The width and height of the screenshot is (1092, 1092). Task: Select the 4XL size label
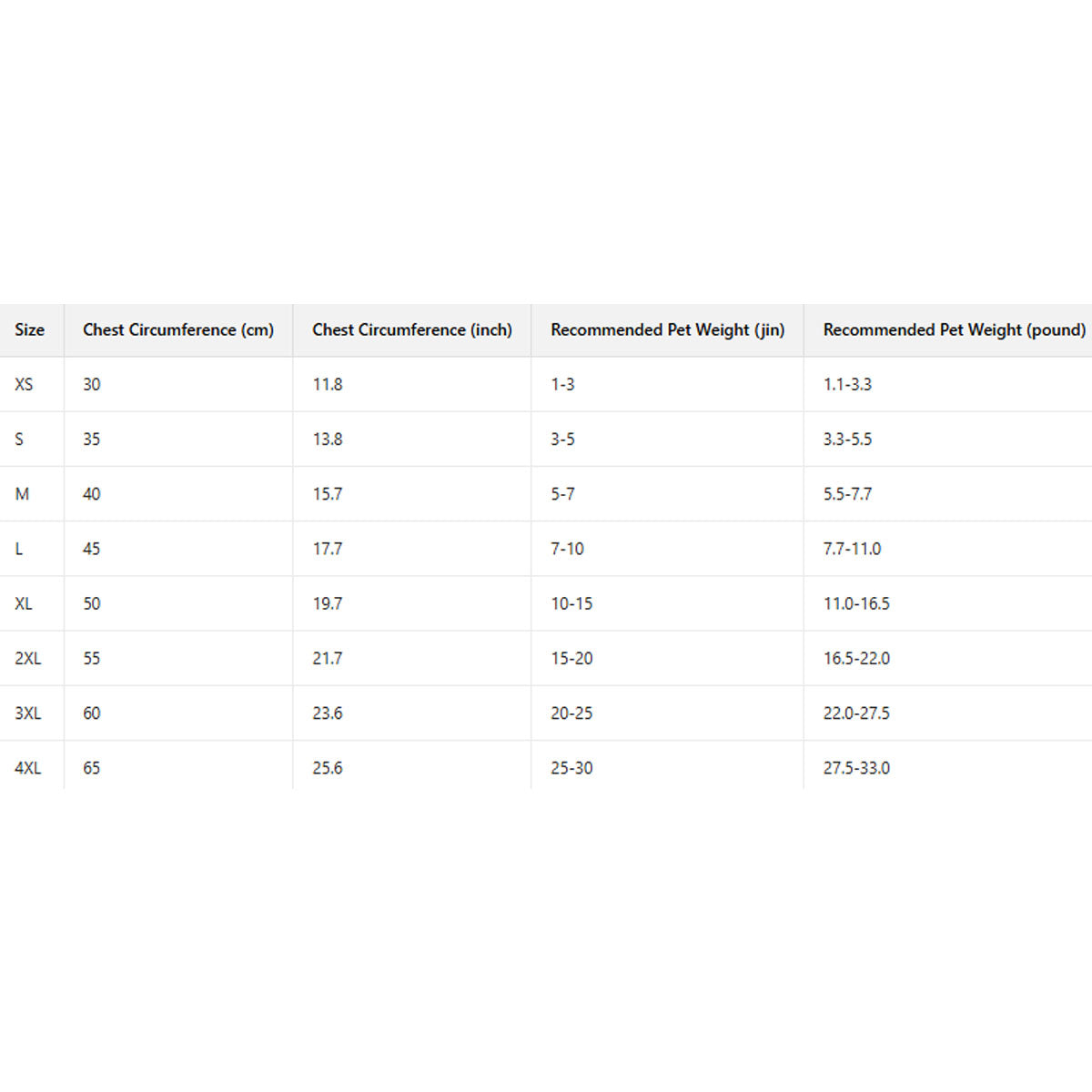(27, 768)
